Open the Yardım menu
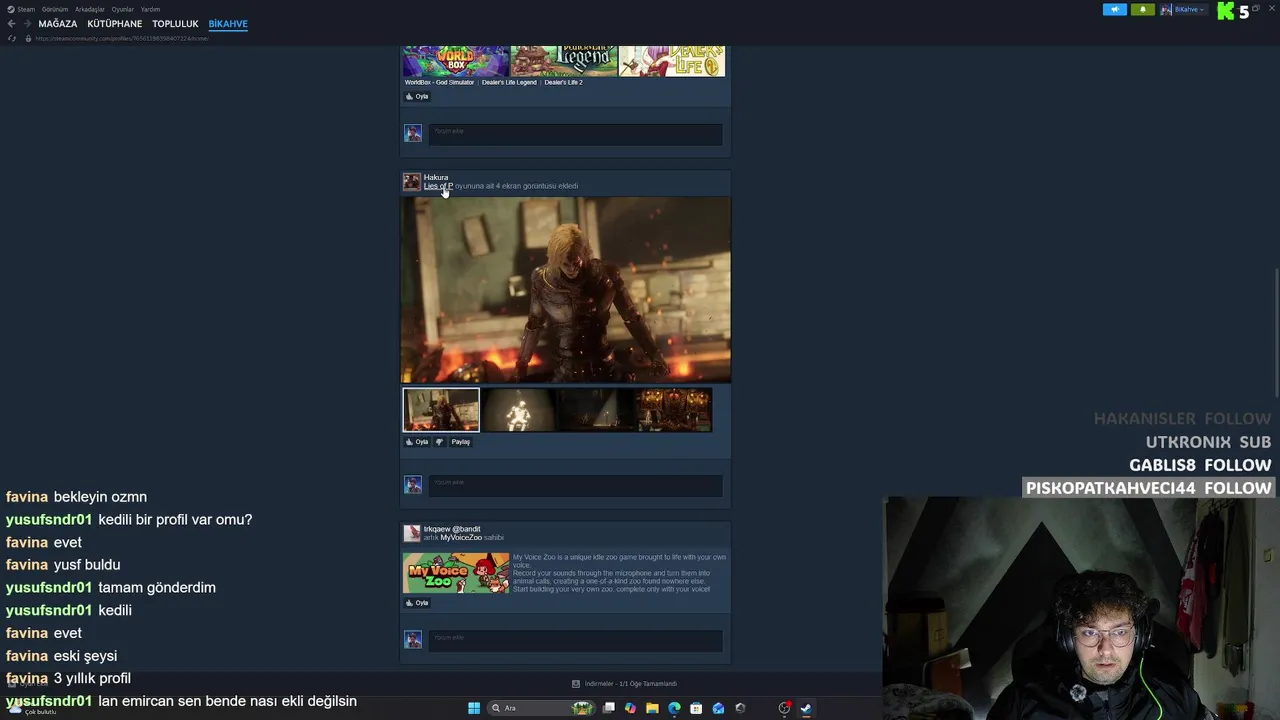1280x720 pixels. click(150, 9)
